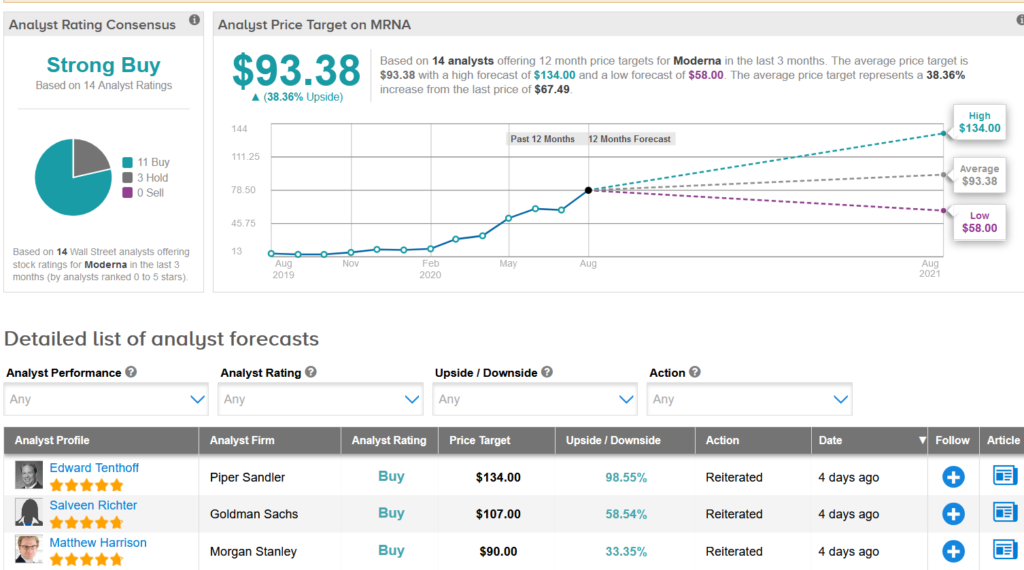Open Analyst Rating filter dropdown

pos(320,399)
